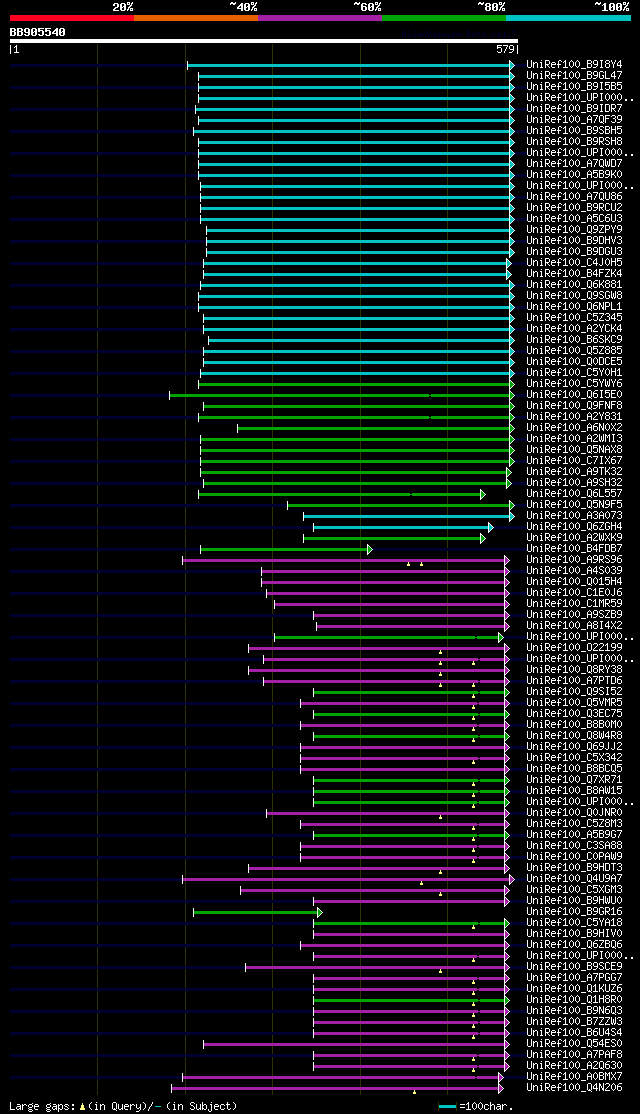Viewport: 640px width, 1114px height.
Task: Select the UniRef100_B9I5B5 label
Action: [x=574, y=87]
